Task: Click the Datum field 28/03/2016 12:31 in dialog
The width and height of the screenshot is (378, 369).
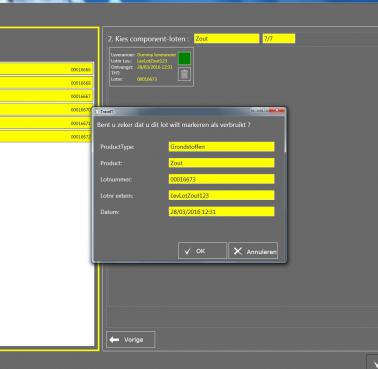Action: [222, 212]
